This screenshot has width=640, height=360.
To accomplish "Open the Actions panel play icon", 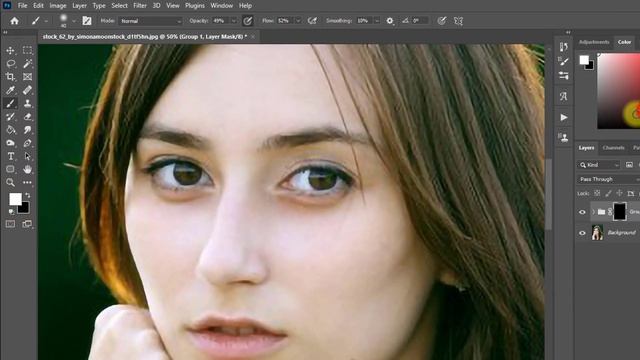I will click(564, 118).
